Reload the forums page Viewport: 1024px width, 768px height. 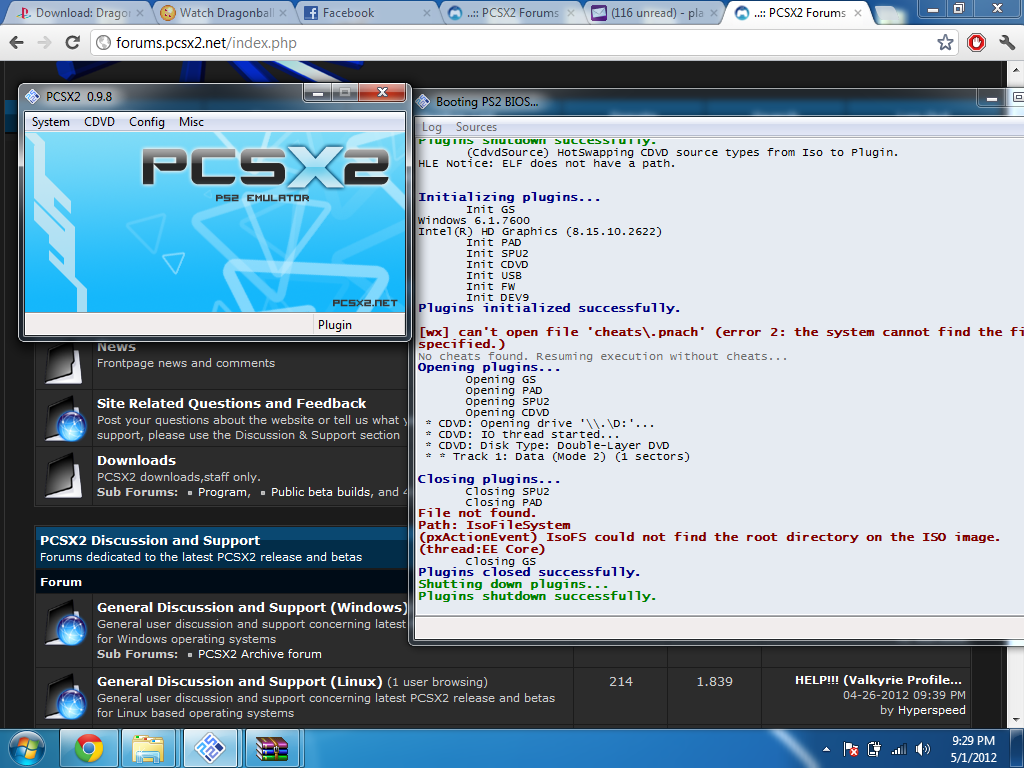tap(72, 42)
